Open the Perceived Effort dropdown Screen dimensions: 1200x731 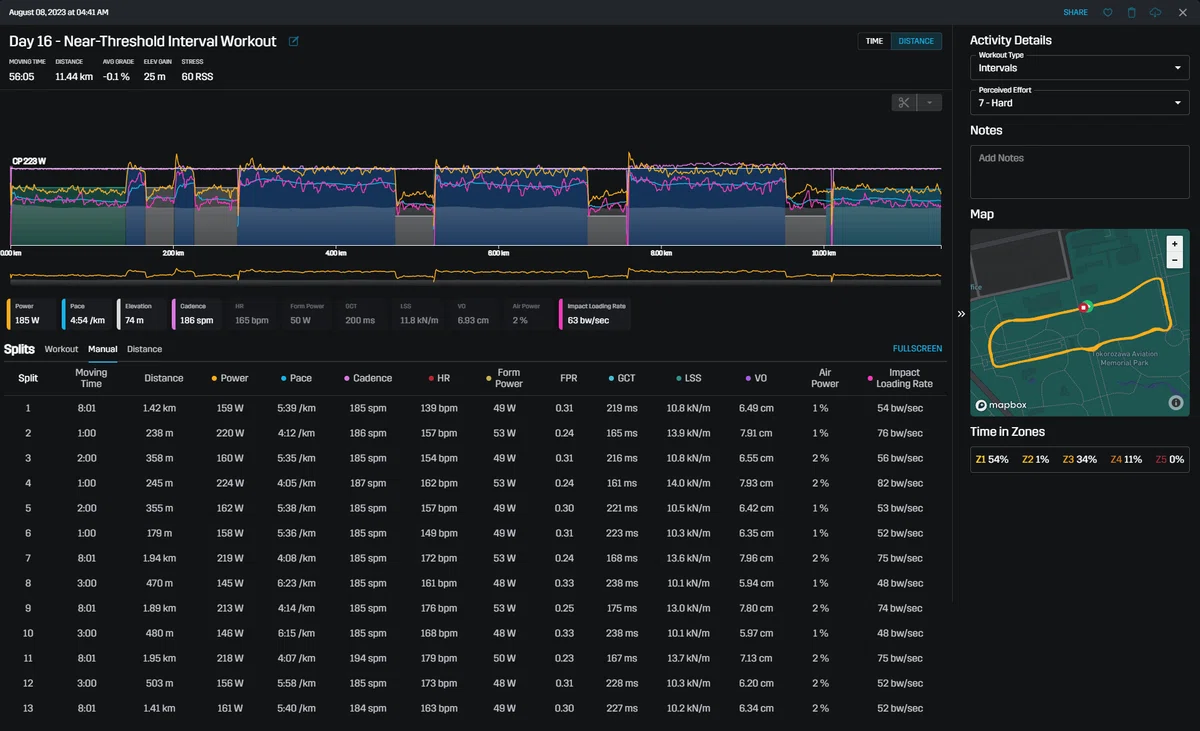coord(1080,102)
